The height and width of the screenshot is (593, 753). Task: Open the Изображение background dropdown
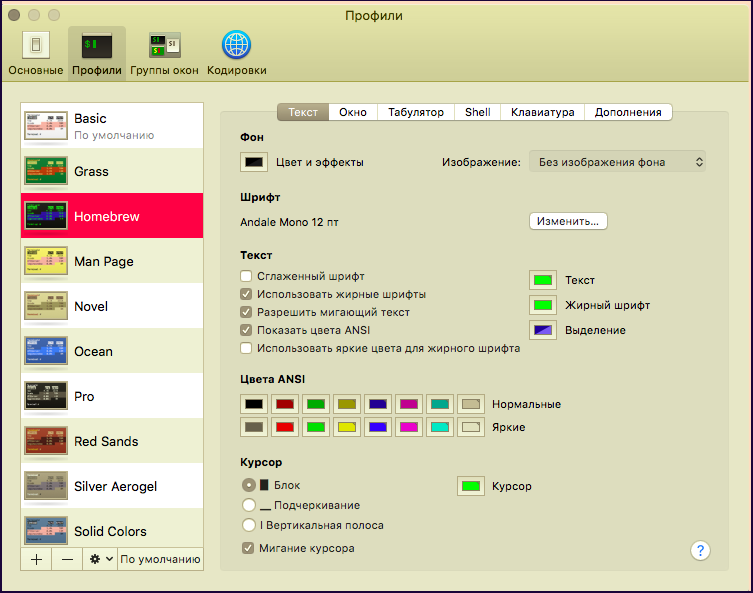coord(622,162)
